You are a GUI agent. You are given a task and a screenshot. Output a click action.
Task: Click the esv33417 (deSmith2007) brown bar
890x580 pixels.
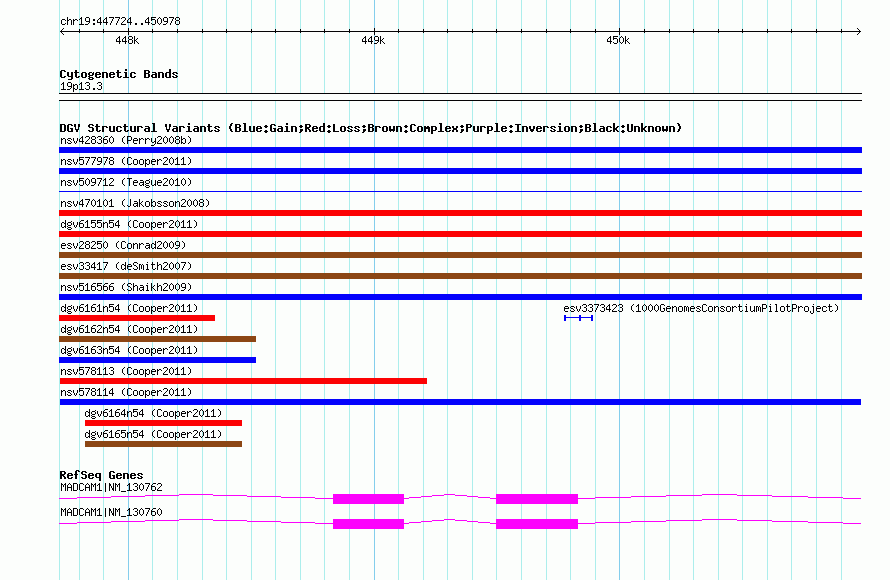(460, 276)
